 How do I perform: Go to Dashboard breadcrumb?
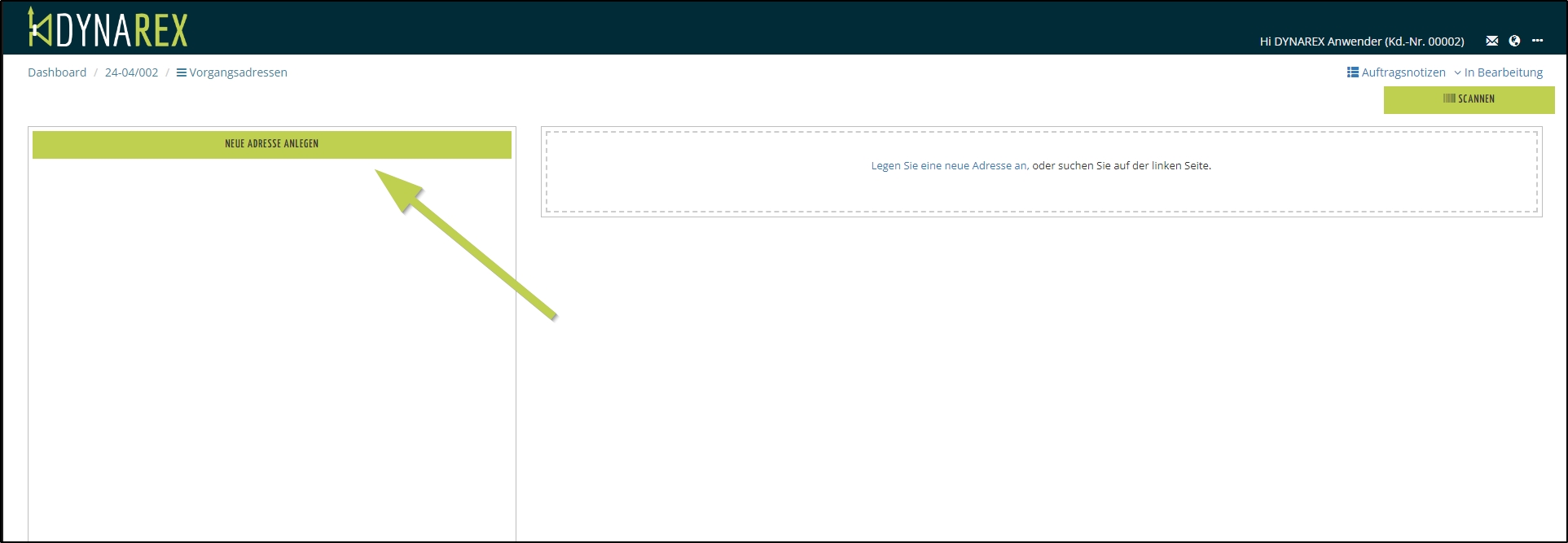click(57, 72)
